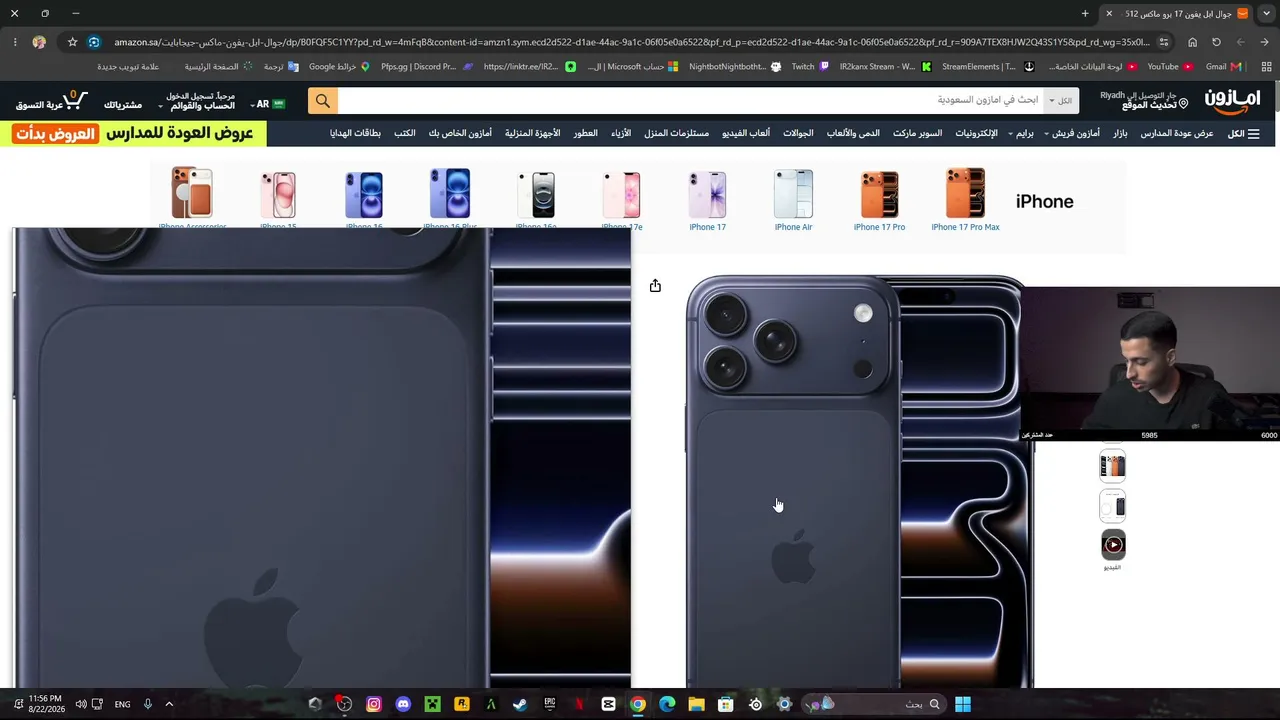Open the Mobiles navigation item
This screenshot has height=720, width=1280.
(x=798, y=133)
